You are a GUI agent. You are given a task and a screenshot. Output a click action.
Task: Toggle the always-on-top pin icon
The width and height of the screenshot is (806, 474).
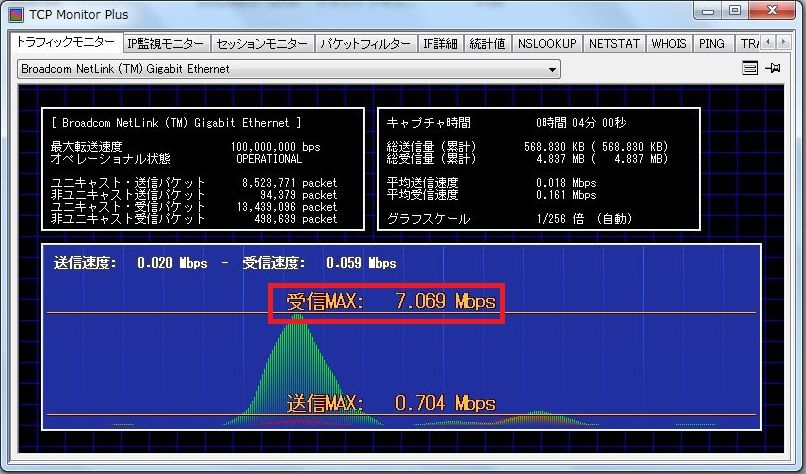[x=773, y=69]
